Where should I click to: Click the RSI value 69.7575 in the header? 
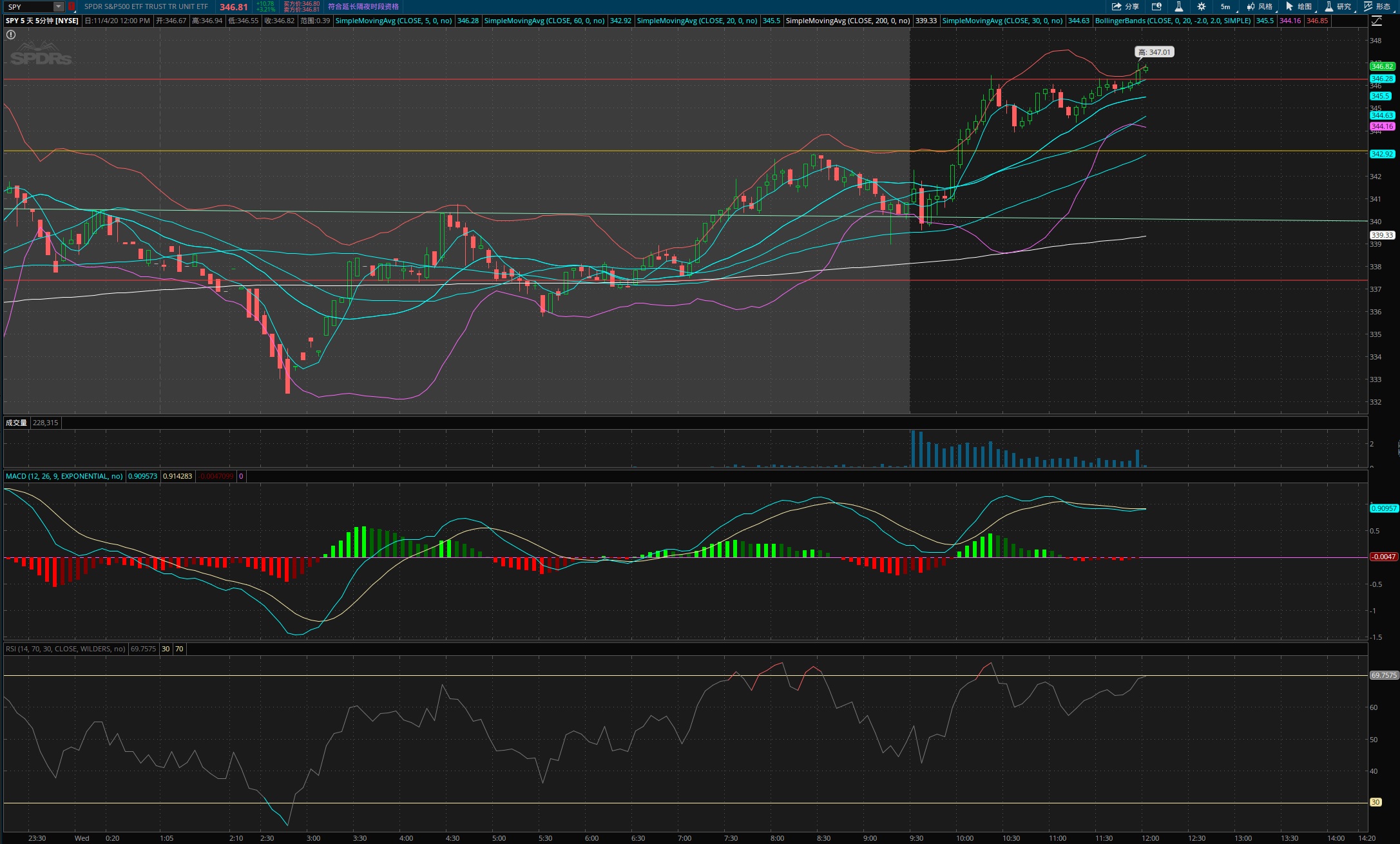point(143,649)
